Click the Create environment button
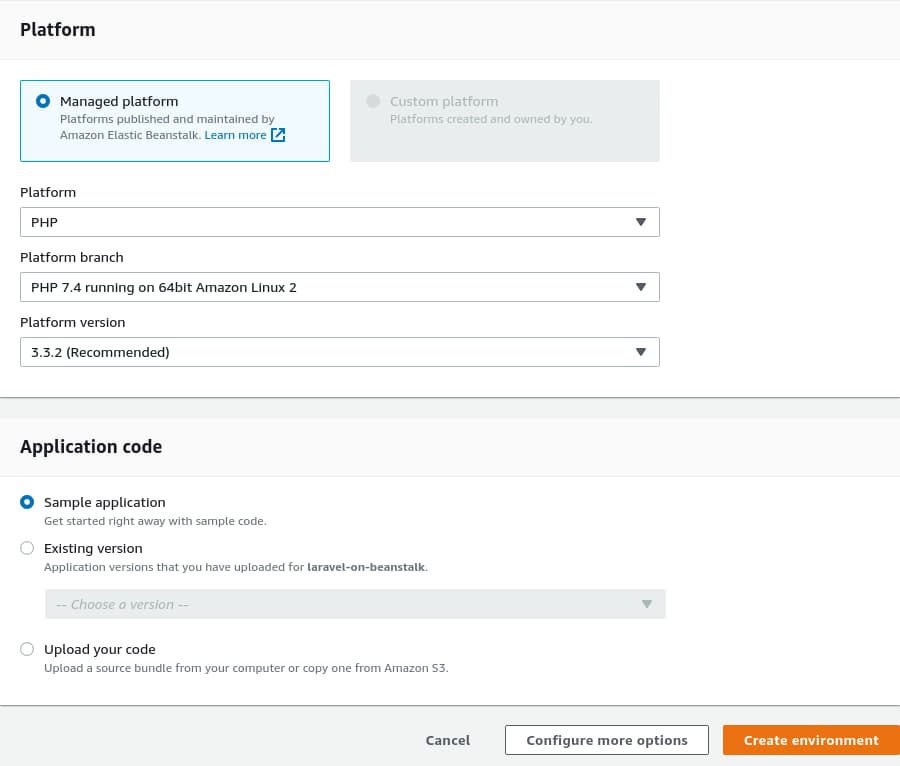 810,740
